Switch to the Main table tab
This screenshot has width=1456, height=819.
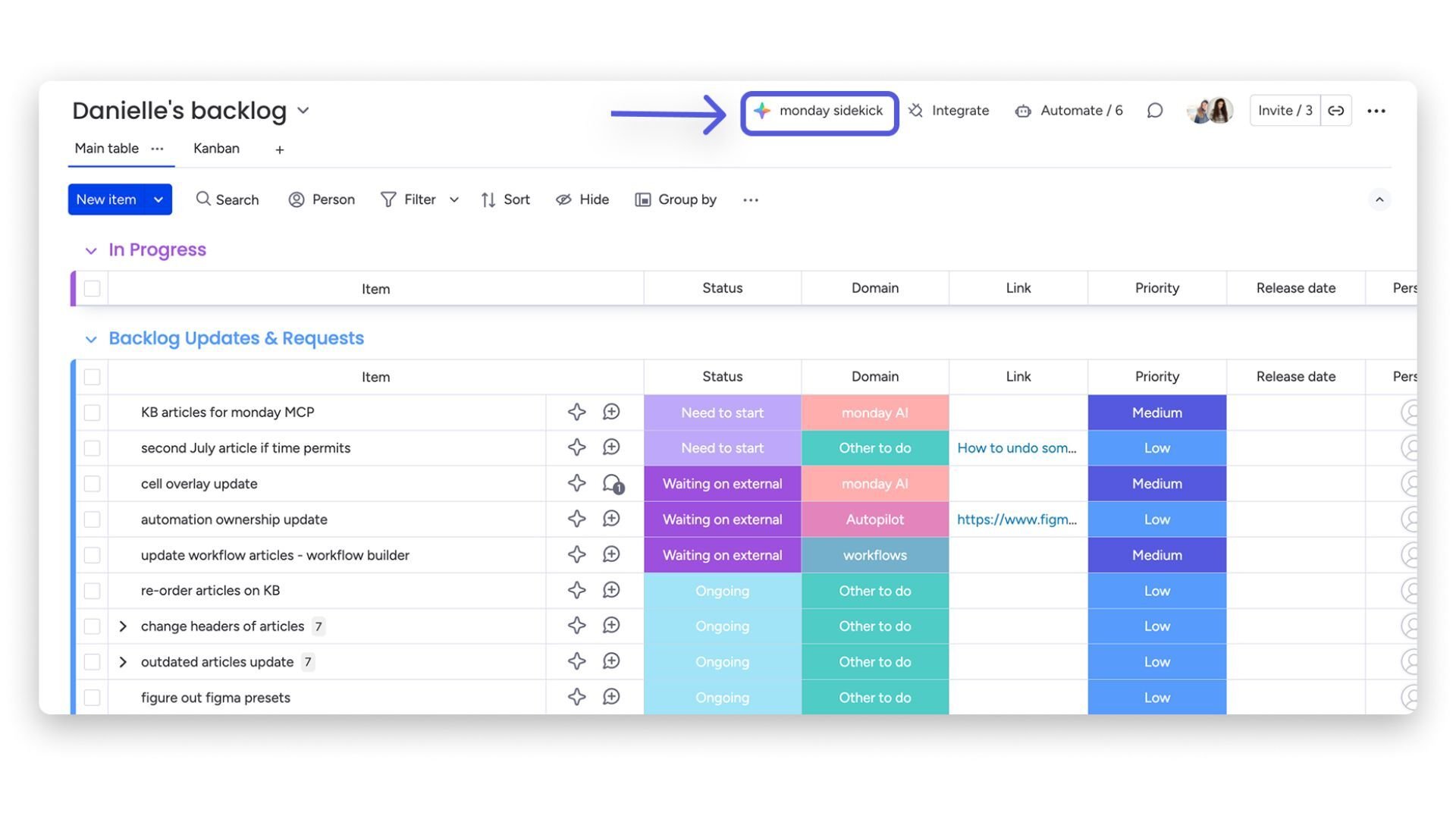click(x=106, y=149)
